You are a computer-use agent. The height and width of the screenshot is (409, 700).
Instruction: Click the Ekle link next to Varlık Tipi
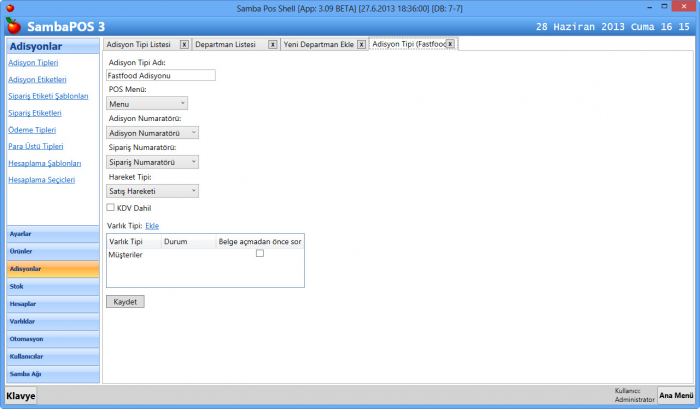point(152,226)
